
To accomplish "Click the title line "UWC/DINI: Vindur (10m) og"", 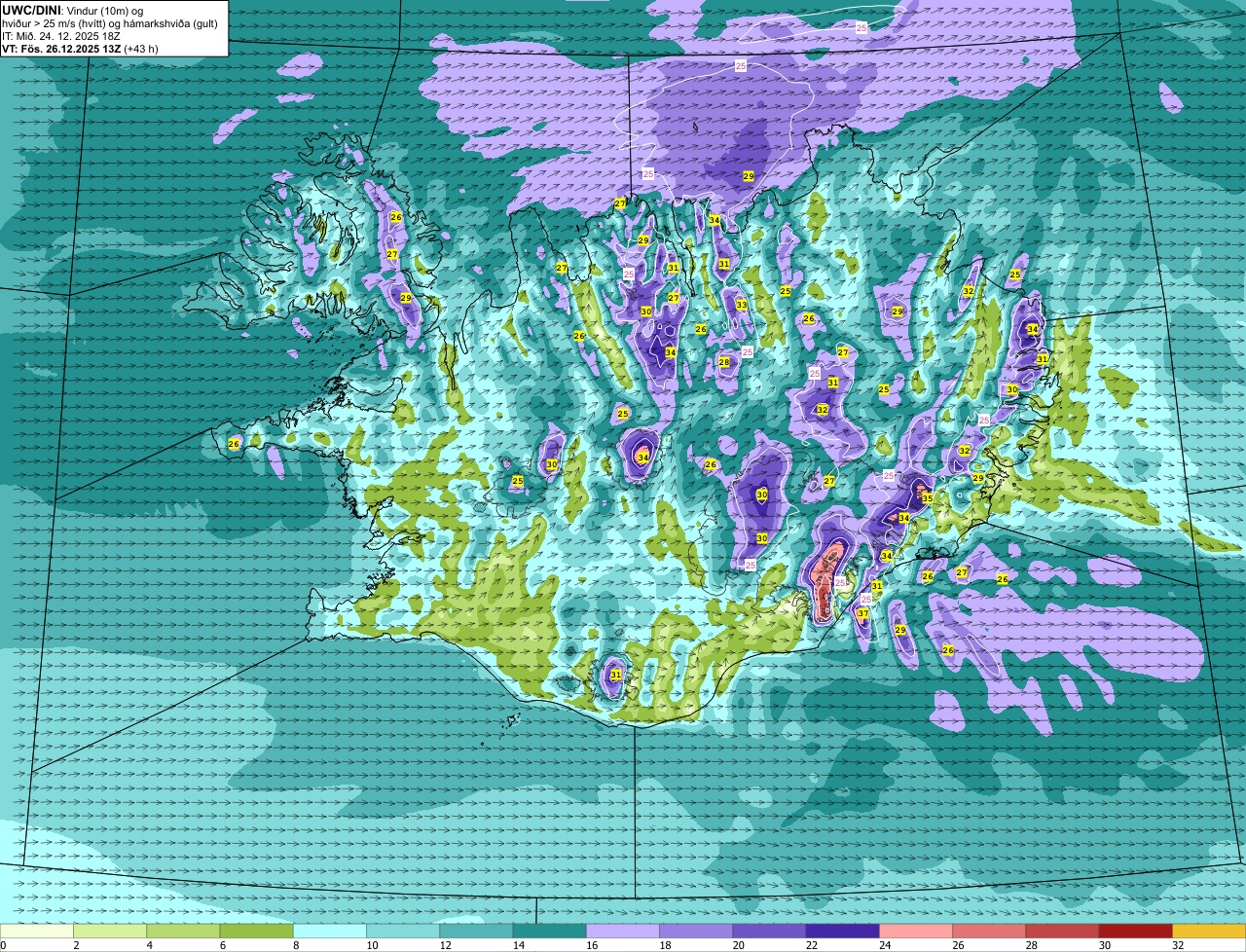I will point(72,10).
